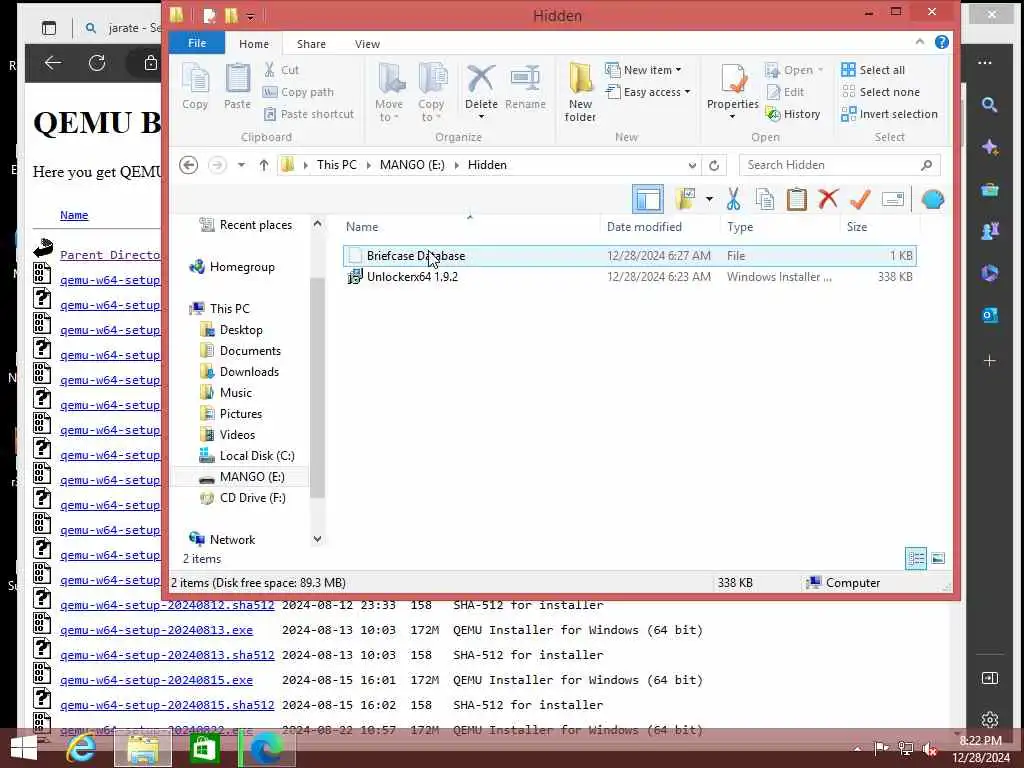This screenshot has height=768, width=1024.
Task: Click Cut in the ribbon Clipboard group
Action: pos(281,70)
